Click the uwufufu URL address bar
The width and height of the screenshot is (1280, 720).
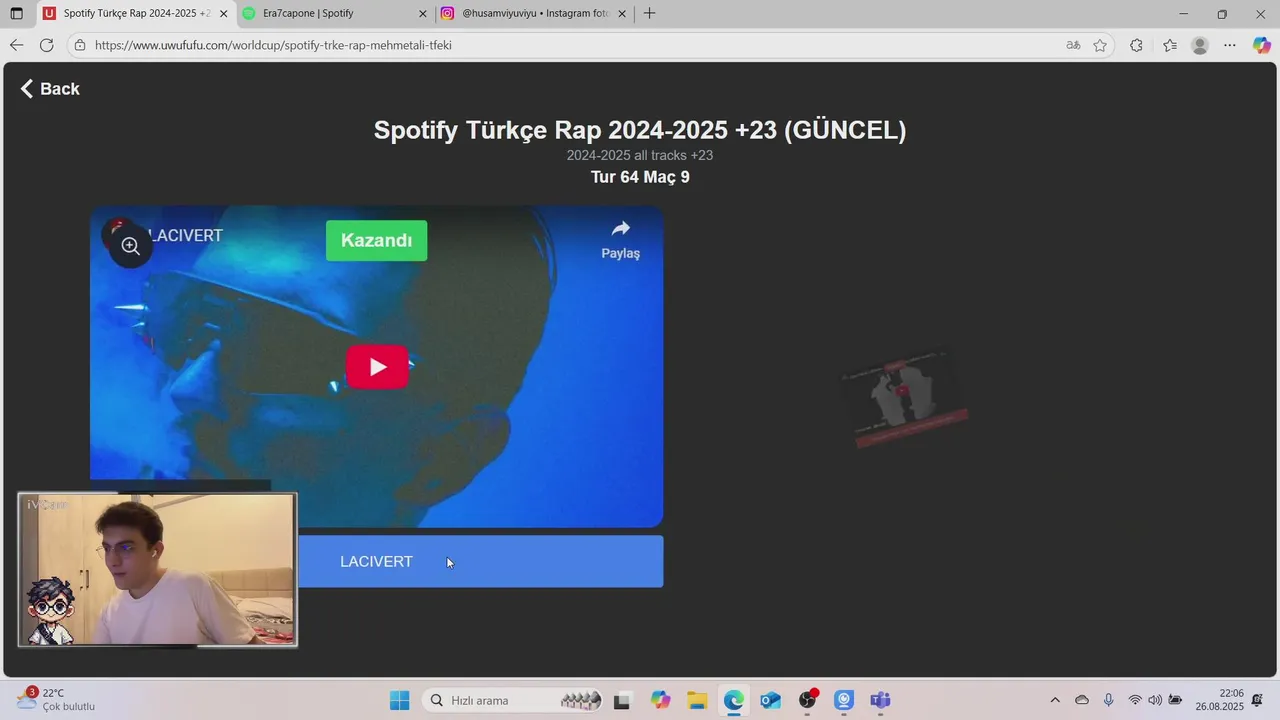click(560, 45)
